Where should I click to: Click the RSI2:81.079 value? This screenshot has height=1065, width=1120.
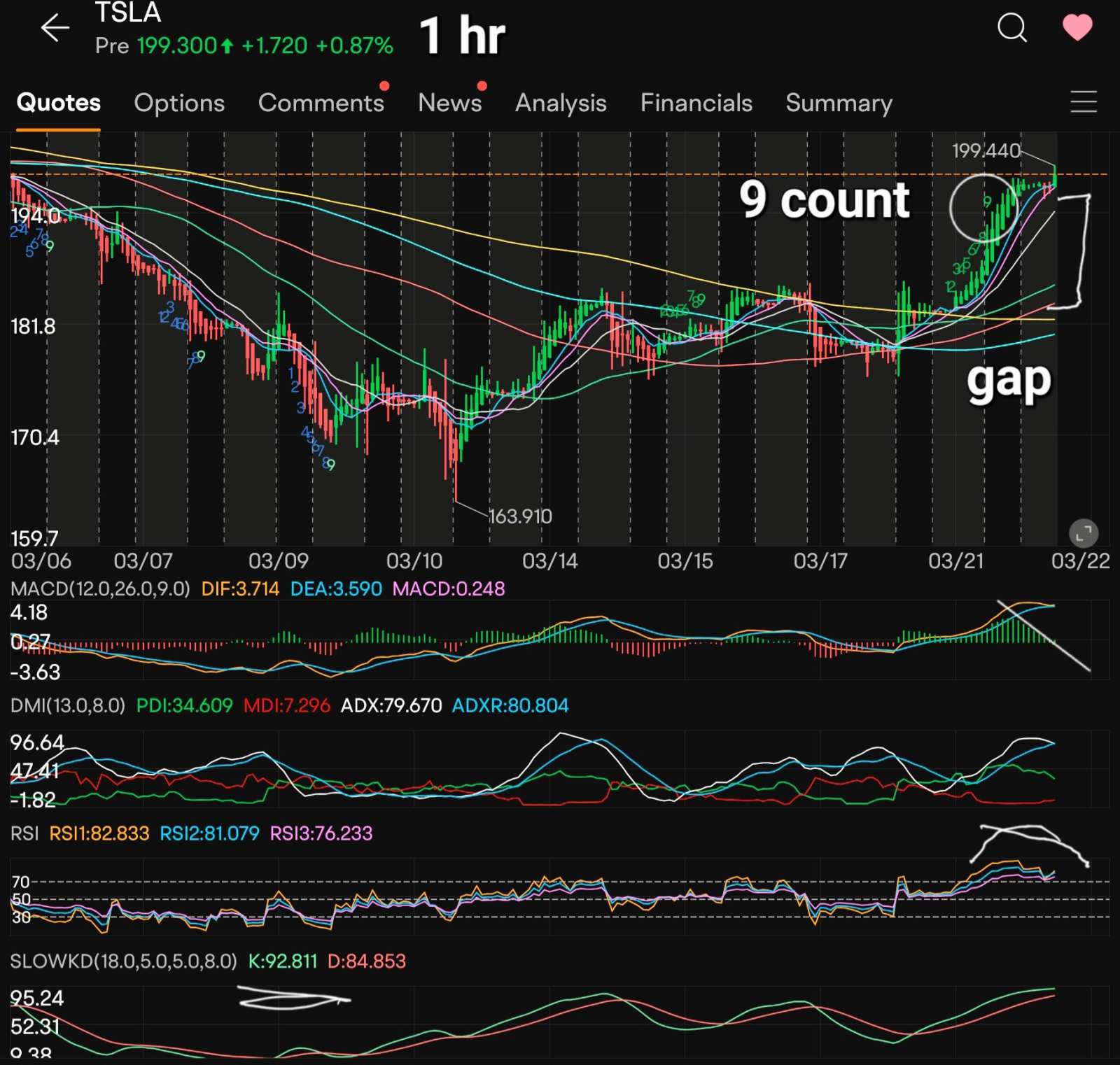209,833
